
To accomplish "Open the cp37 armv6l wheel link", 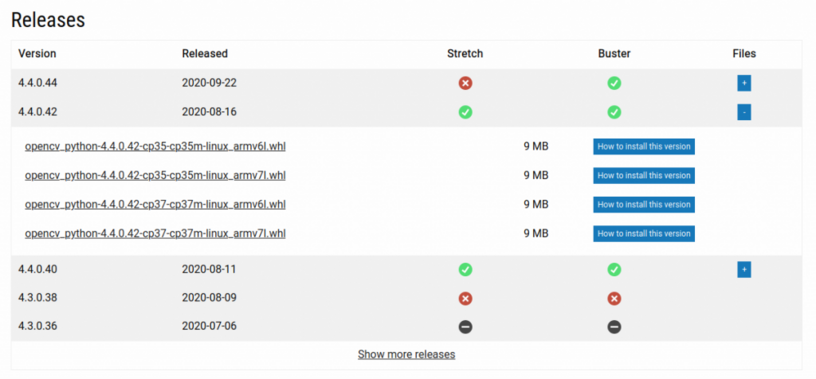I will [x=155, y=205].
